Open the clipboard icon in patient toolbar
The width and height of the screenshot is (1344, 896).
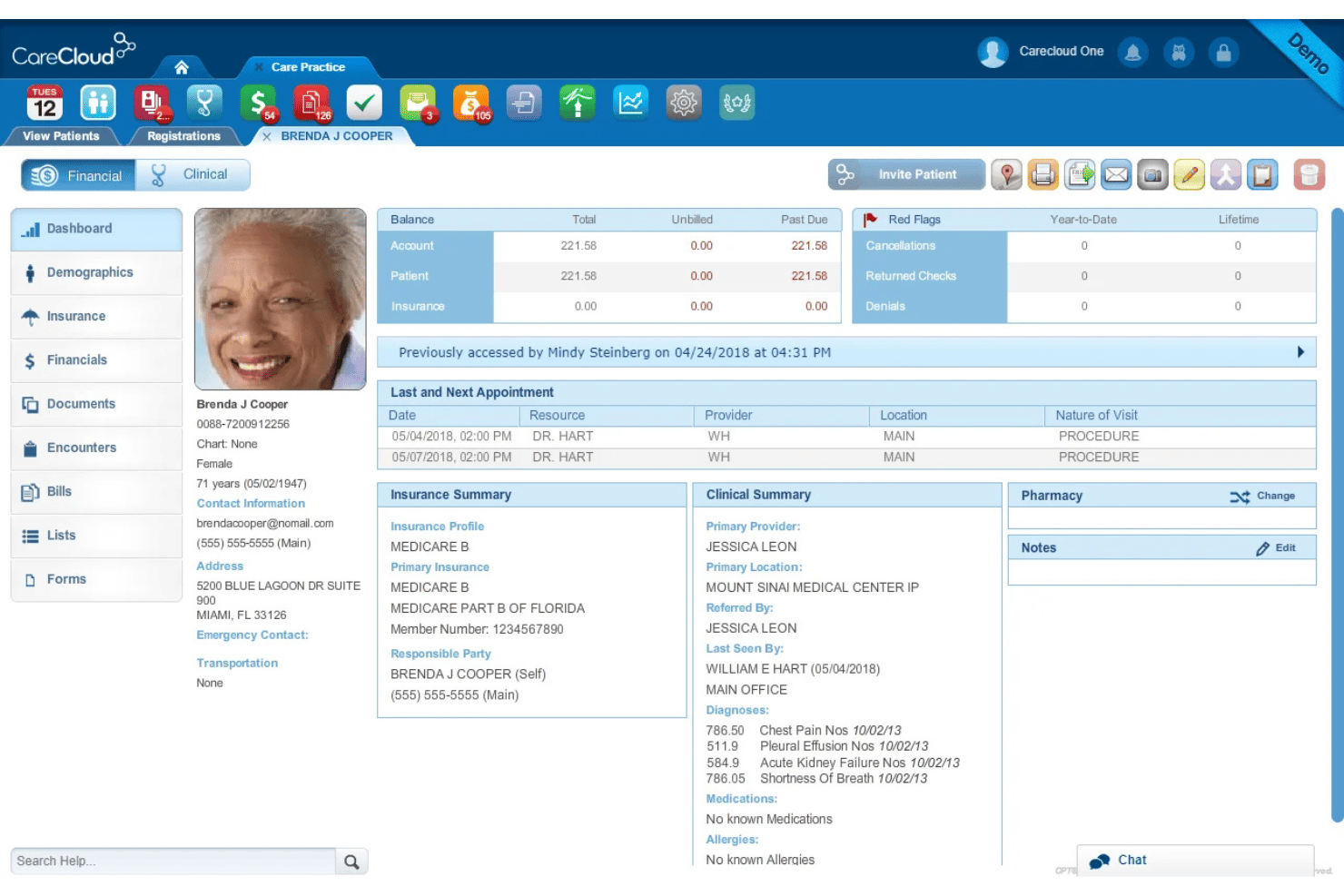pyautogui.click(x=1261, y=174)
